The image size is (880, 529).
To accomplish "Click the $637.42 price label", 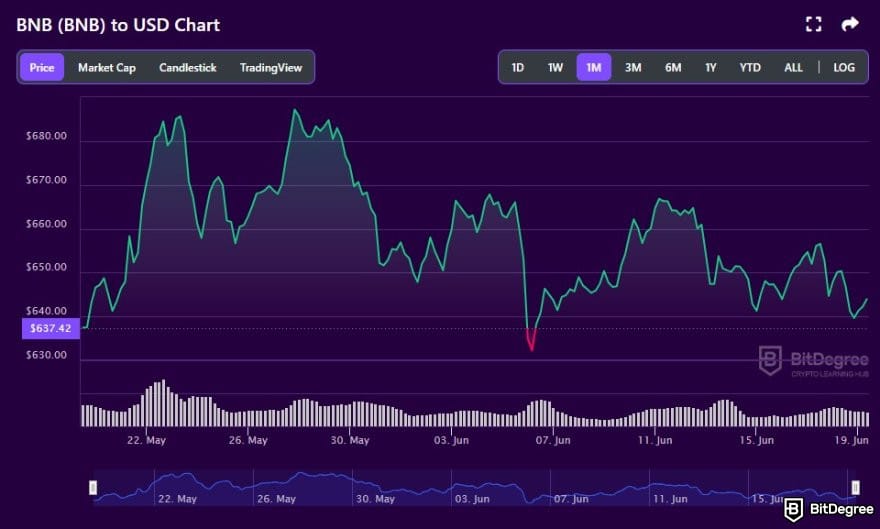I will point(51,328).
